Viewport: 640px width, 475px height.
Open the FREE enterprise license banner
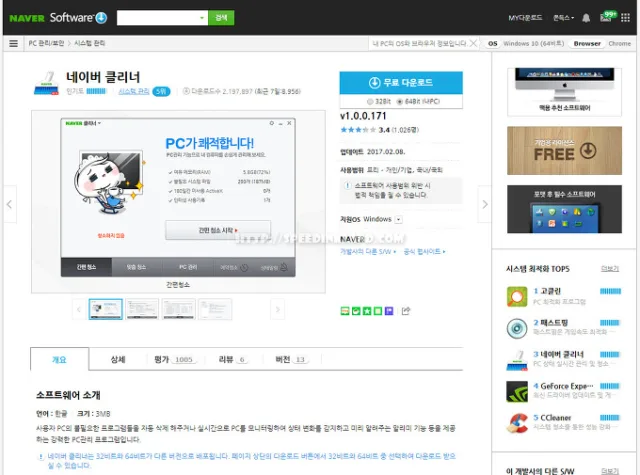564,151
